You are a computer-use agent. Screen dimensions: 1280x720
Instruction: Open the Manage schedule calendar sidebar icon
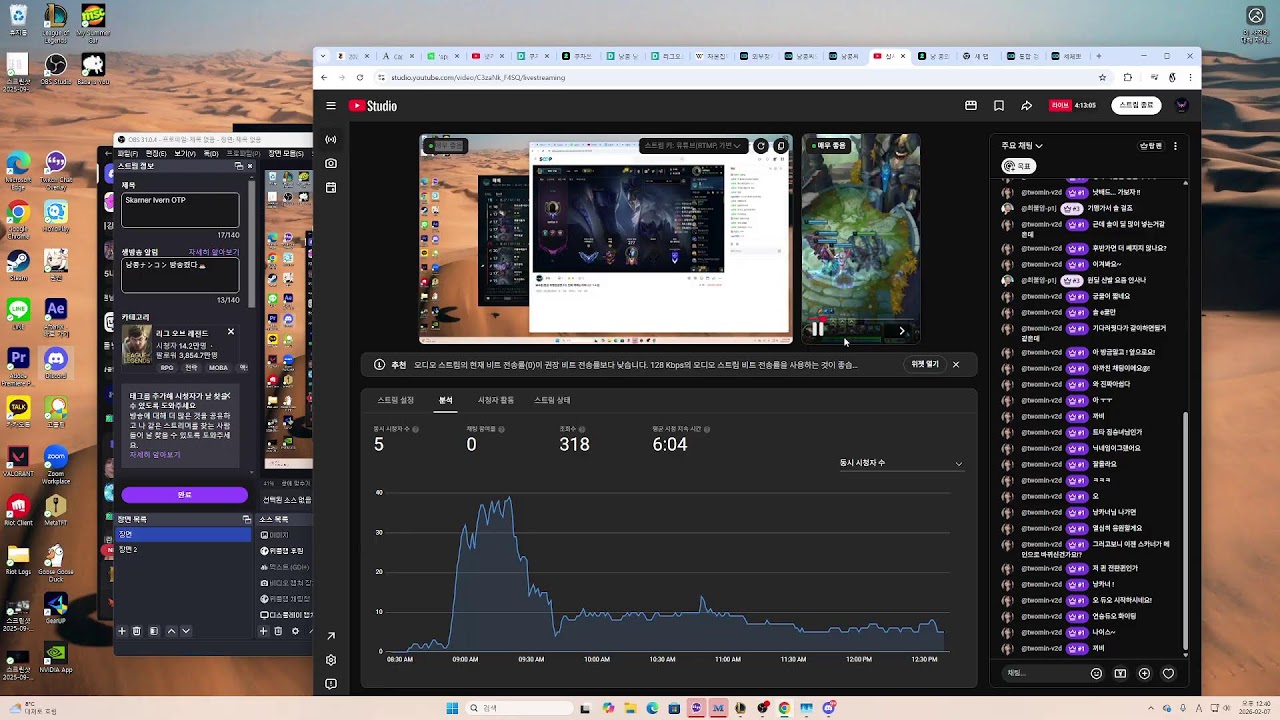[x=331, y=187]
